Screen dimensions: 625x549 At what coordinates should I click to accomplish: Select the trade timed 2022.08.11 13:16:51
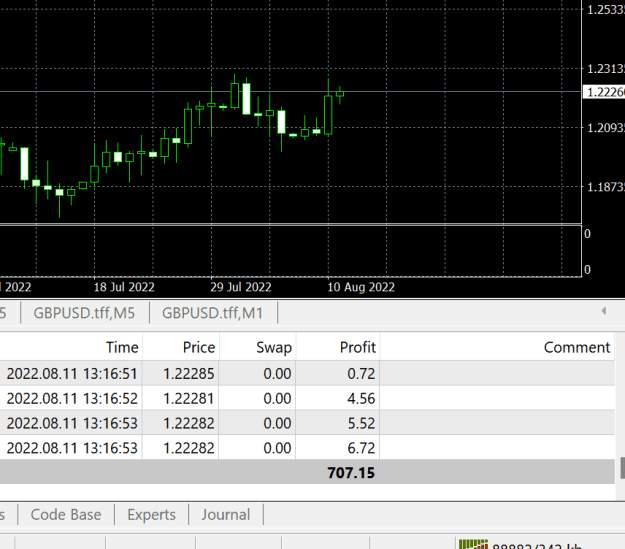307,374
